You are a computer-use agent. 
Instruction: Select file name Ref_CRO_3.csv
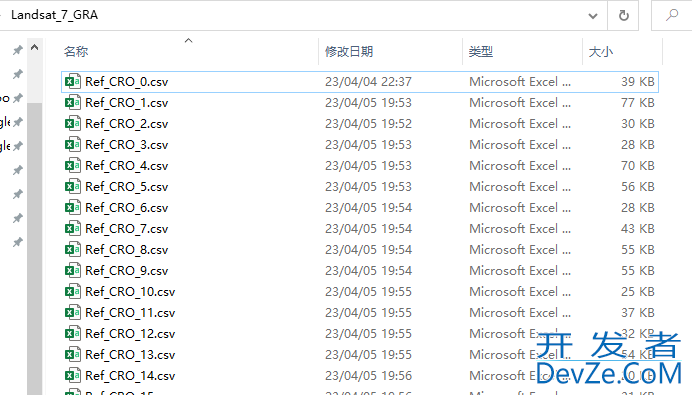coord(127,145)
